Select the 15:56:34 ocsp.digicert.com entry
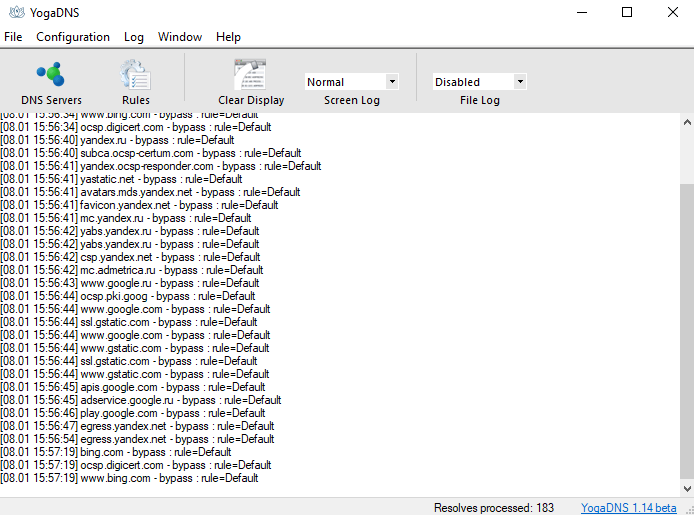 tap(136, 127)
